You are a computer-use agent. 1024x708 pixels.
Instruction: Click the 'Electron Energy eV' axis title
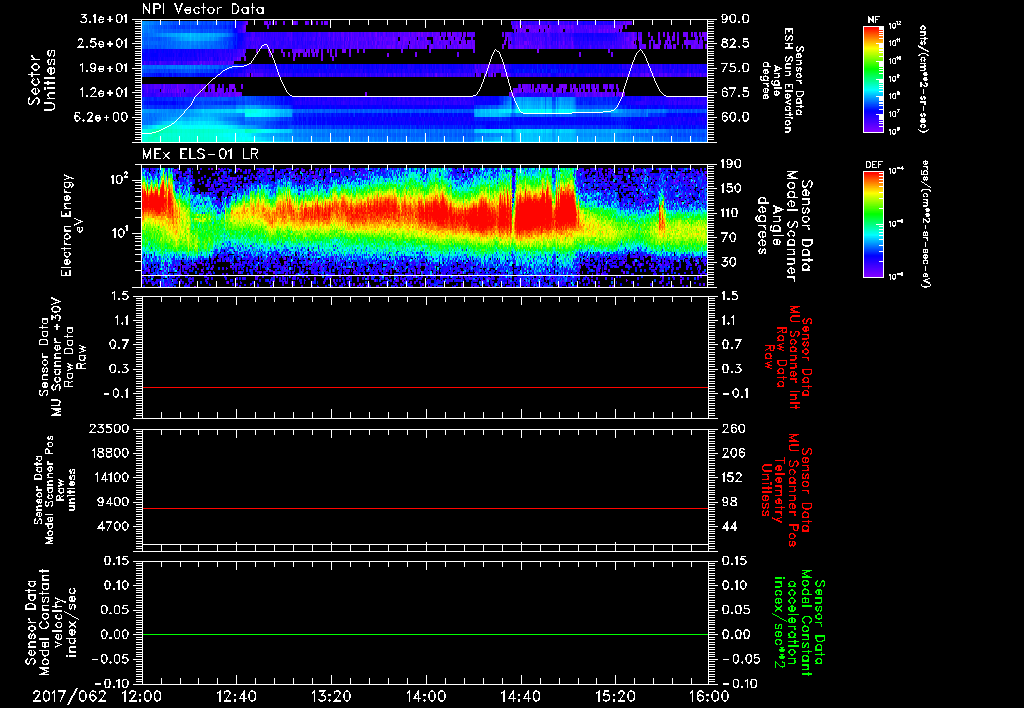pos(73,225)
